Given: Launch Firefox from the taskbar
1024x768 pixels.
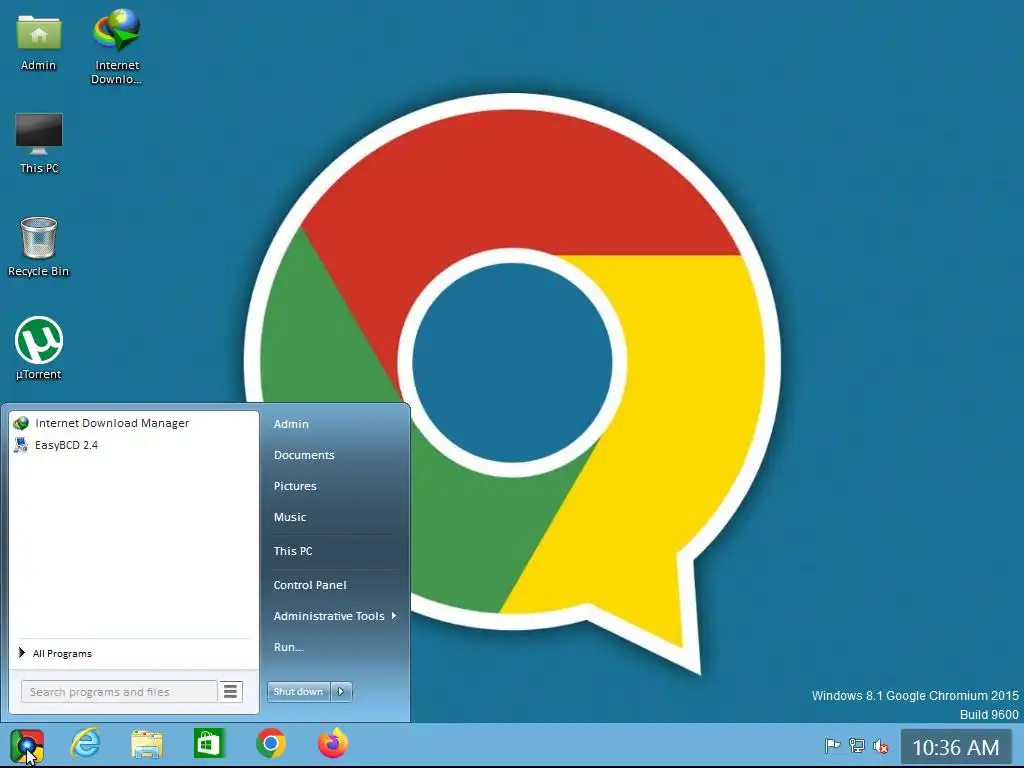Looking at the screenshot, I should pyautogui.click(x=333, y=744).
